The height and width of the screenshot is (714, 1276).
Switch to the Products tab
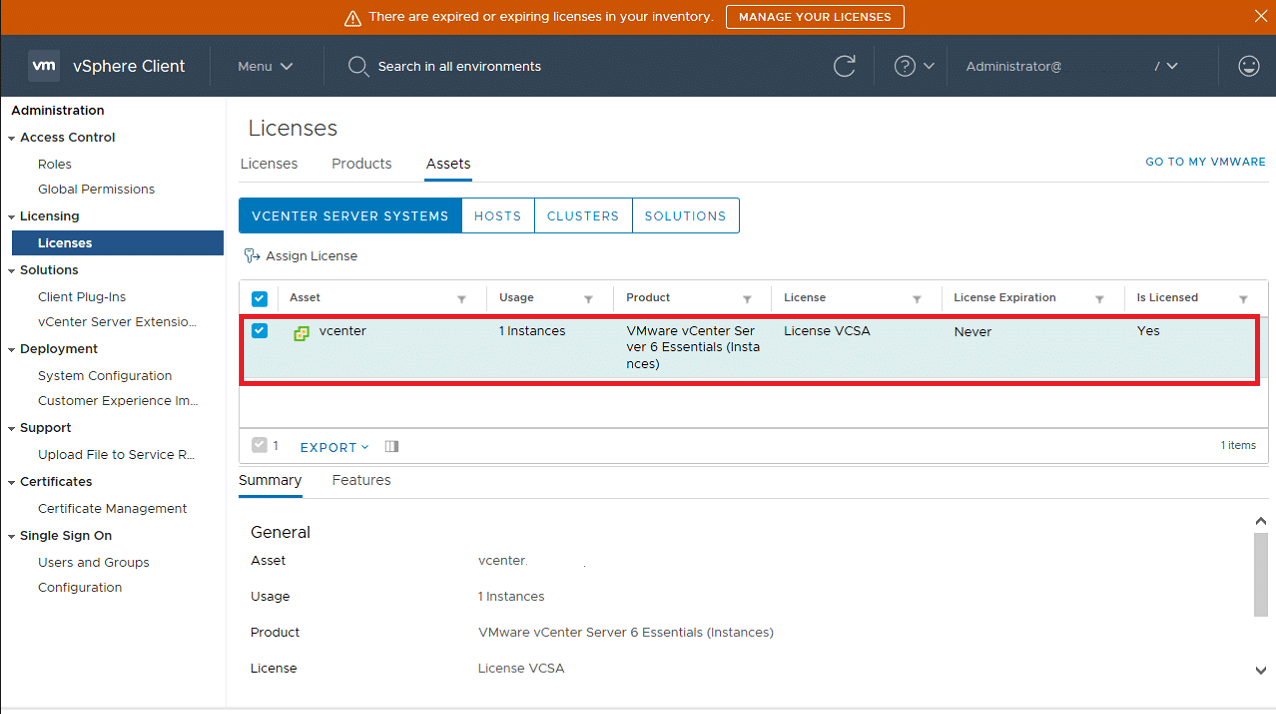click(362, 164)
